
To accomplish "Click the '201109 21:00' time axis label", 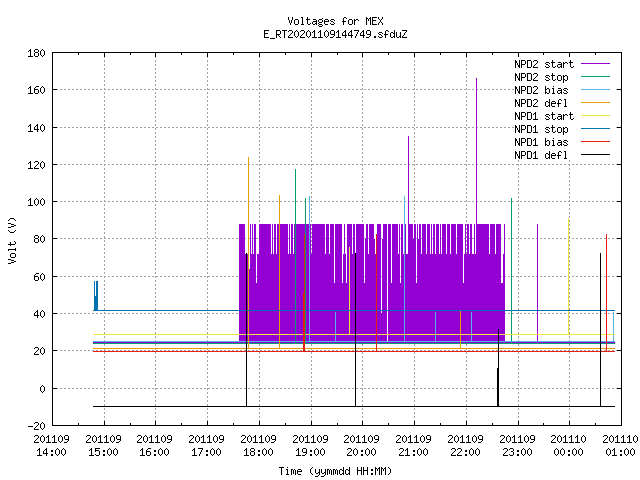I will pyautogui.click(x=413, y=446).
